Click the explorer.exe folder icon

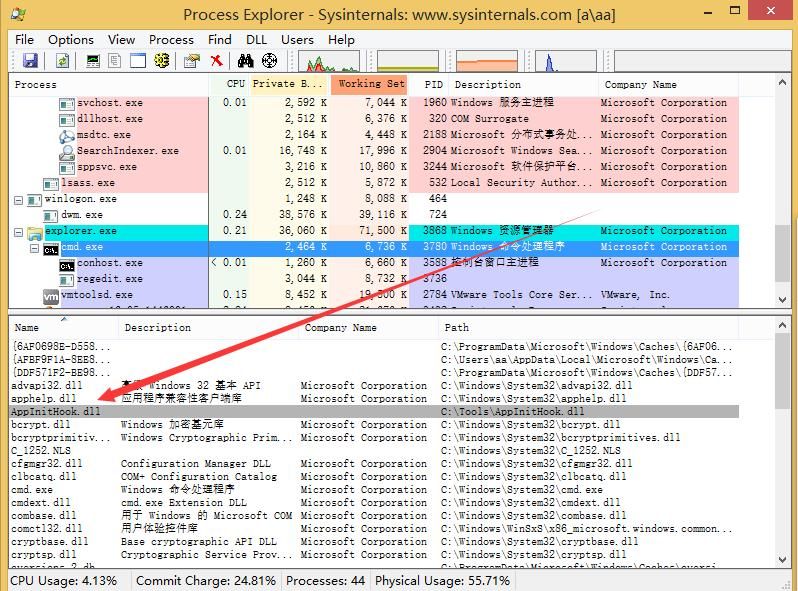coord(35,233)
